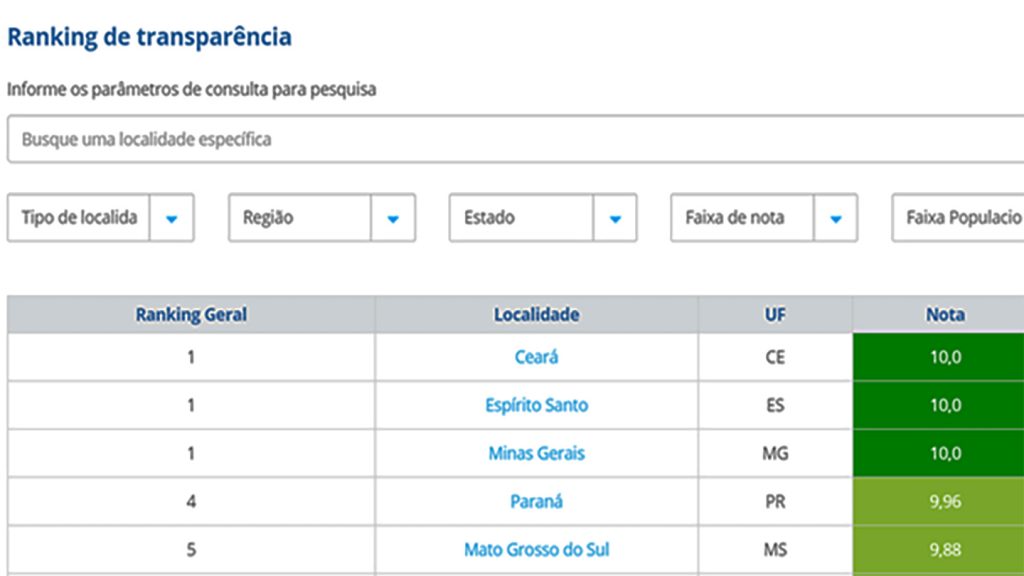The height and width of the screenshot is (576, 1024).
Task: Open the Paraná locality link
Action: (x=537, y=501)
